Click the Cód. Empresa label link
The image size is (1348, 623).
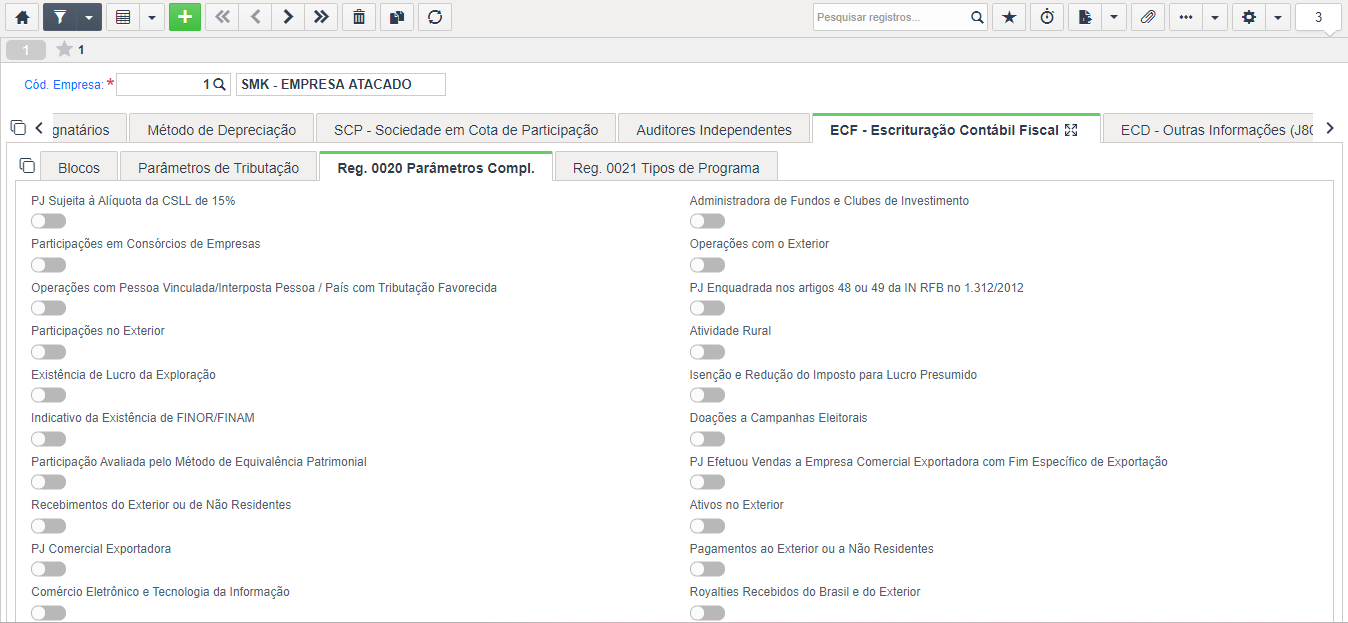pyautogui.click(x=64, y=85)
